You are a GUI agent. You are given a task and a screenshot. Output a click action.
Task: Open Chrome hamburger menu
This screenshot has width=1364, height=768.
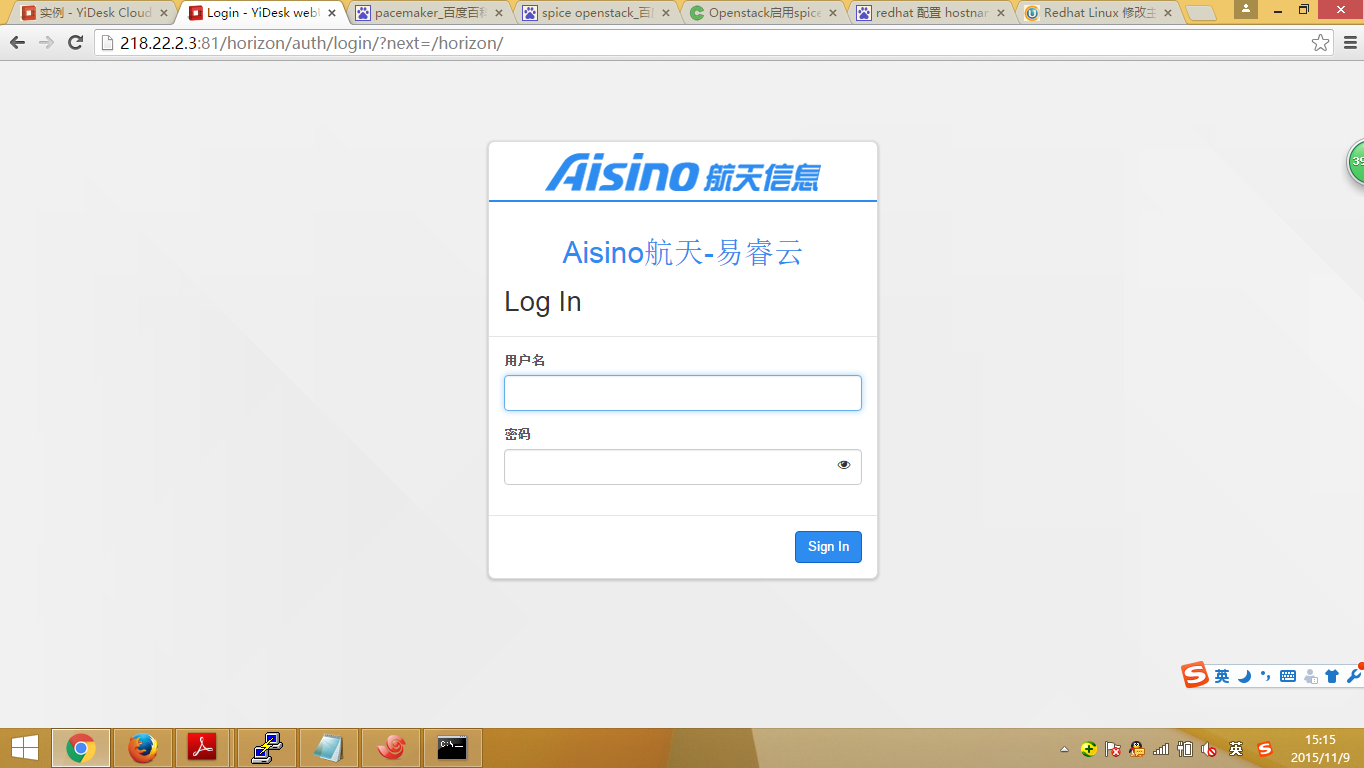1350,42
